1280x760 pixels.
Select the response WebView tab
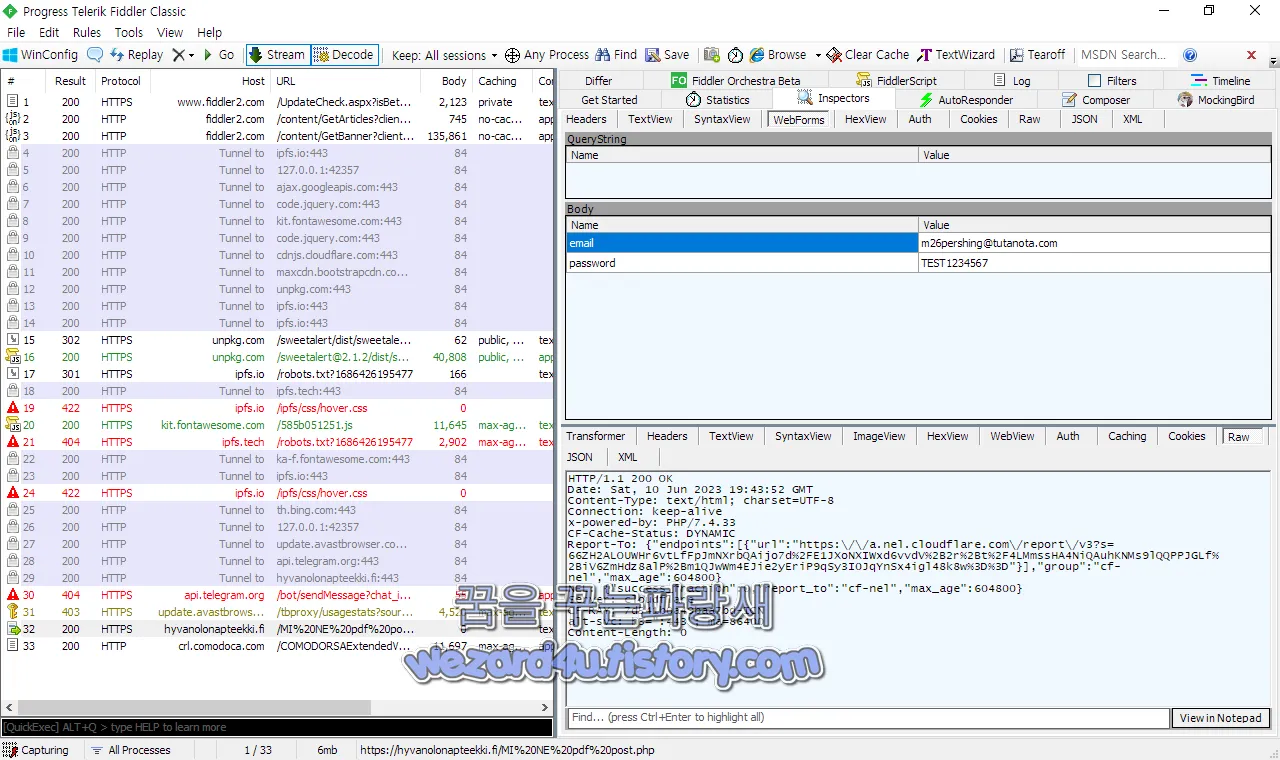pyautogui.click(x=1012, y=436)
